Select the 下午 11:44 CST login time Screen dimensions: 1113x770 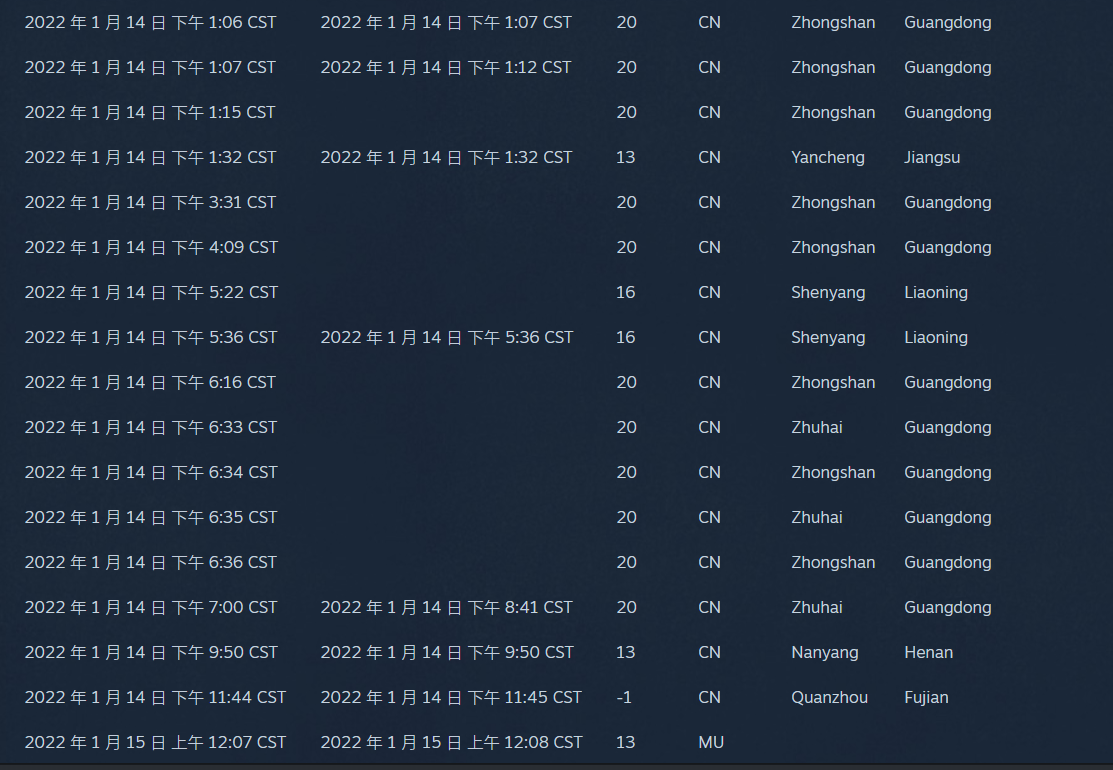point(155,697)
